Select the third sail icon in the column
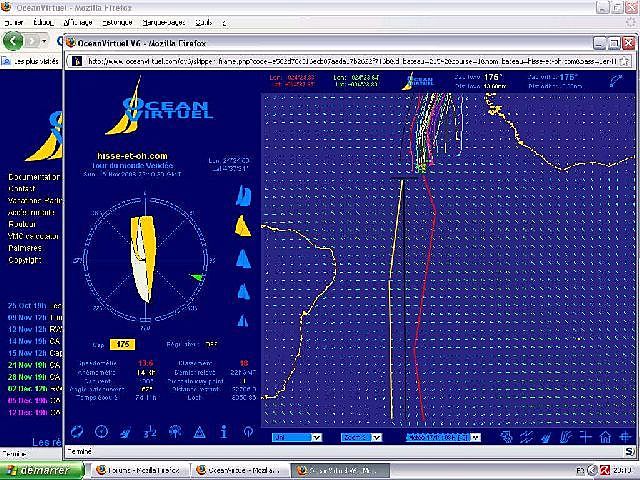Screen dimensions: 640x480 pos(243,259)
